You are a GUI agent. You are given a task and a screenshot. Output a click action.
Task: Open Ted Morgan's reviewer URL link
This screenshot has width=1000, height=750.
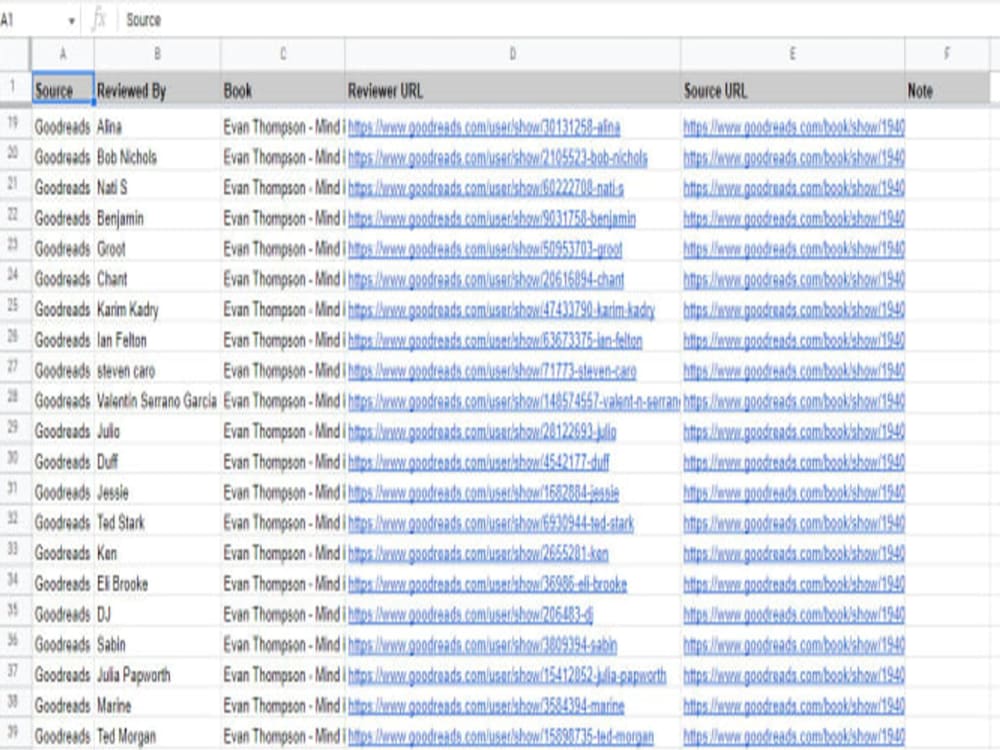tap(501, 737)
